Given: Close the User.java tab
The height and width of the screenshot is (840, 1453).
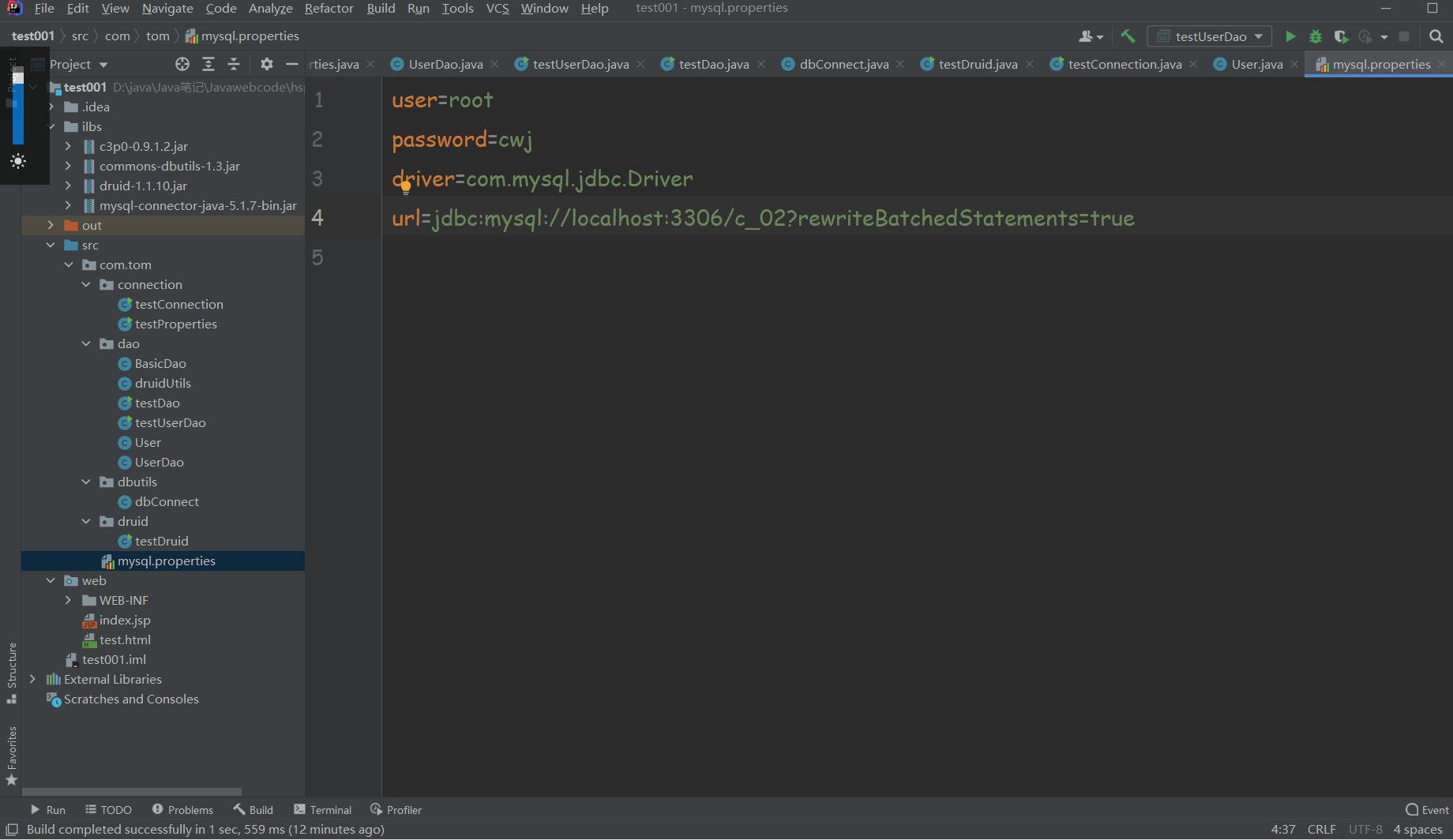Looking at the screenshot, I should [1294, 64].
